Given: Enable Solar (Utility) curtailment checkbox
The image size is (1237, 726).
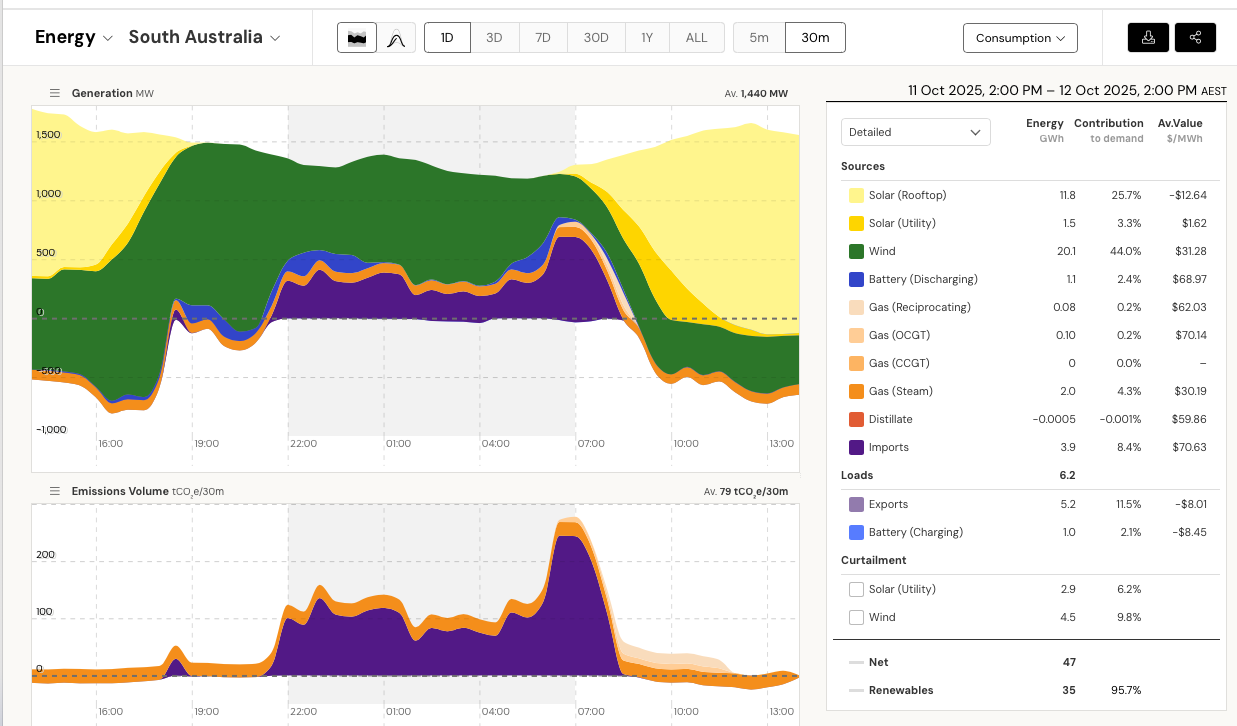Looking at the screenshot, I should 856,589.
